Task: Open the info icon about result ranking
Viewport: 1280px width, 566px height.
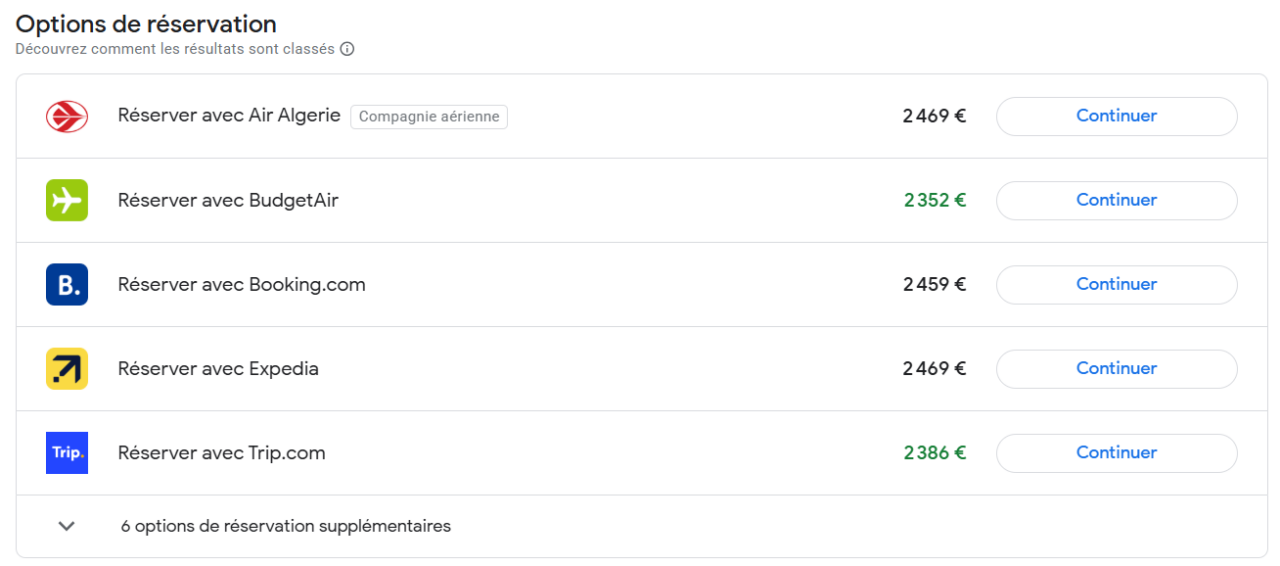Action: point(347,49)
